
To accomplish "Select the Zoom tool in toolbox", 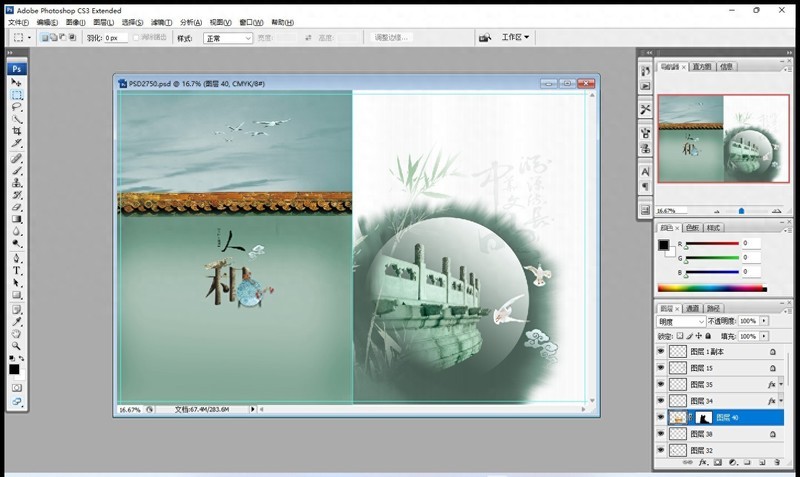I will 17,345.
